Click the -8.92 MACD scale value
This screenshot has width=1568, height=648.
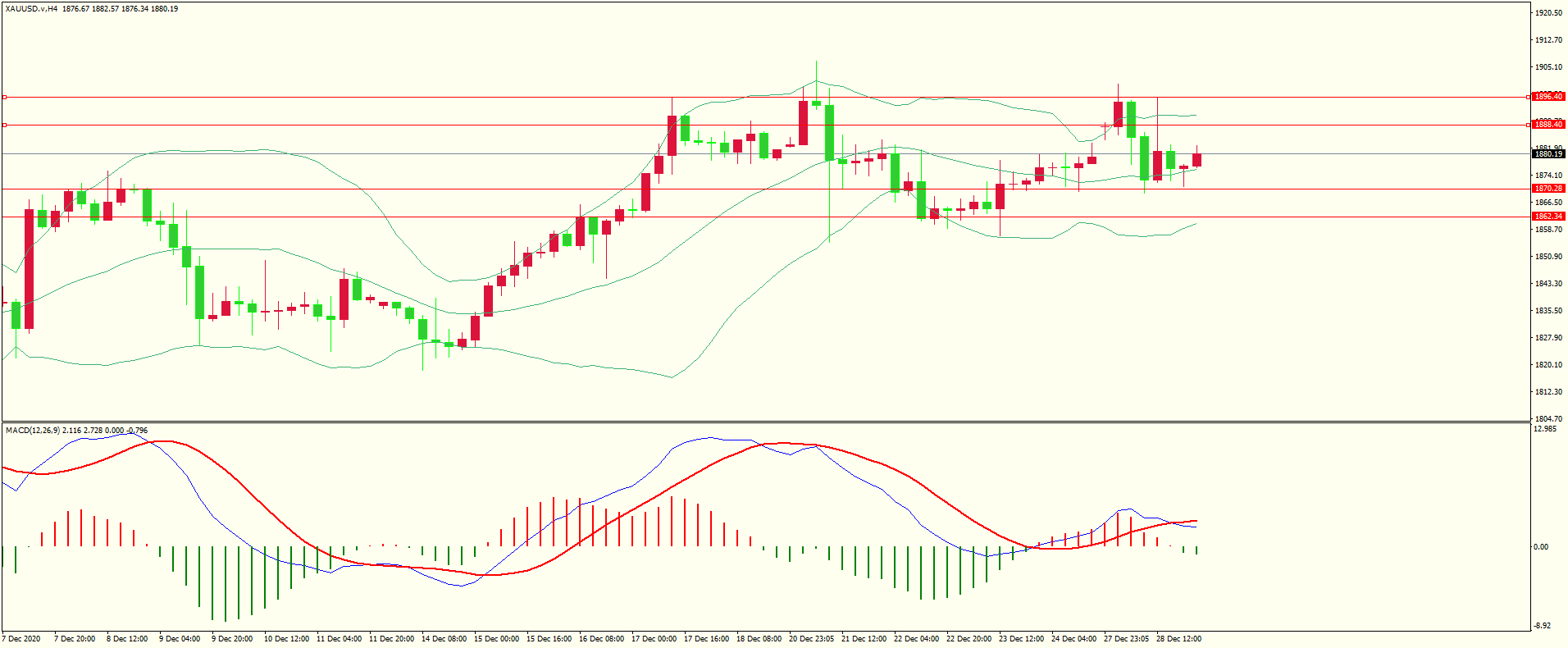point(1542,625)
